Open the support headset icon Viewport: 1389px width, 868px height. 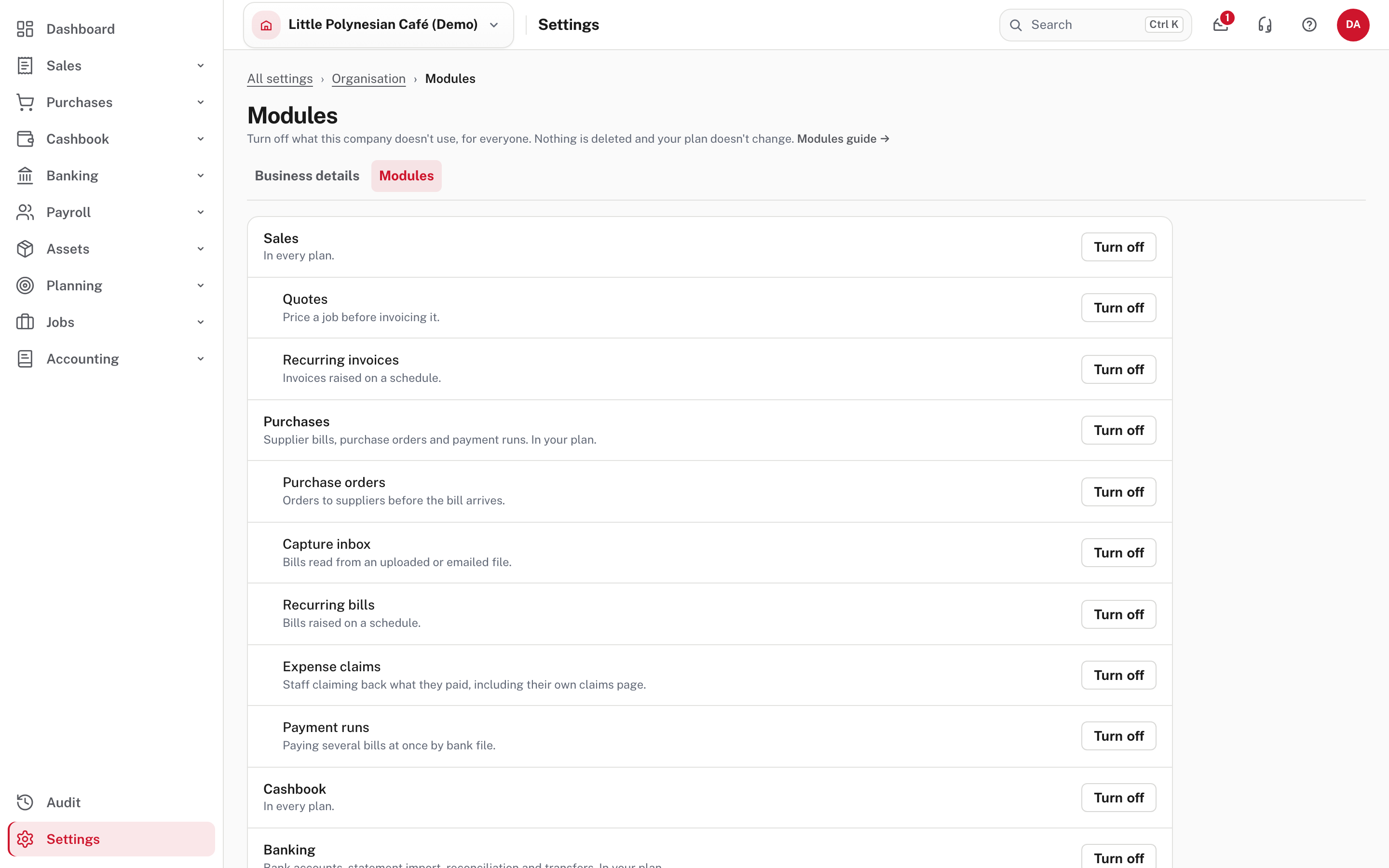(1265, 25)
